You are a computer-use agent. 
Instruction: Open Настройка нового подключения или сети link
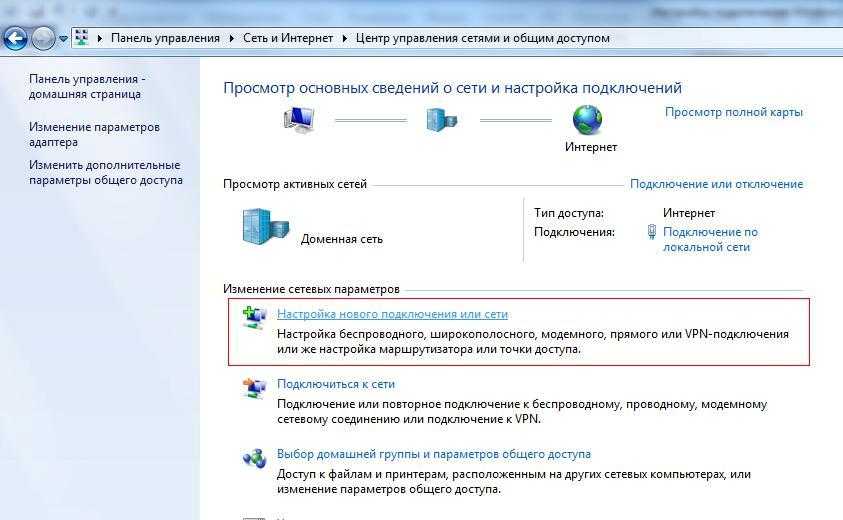pos(392,314)
